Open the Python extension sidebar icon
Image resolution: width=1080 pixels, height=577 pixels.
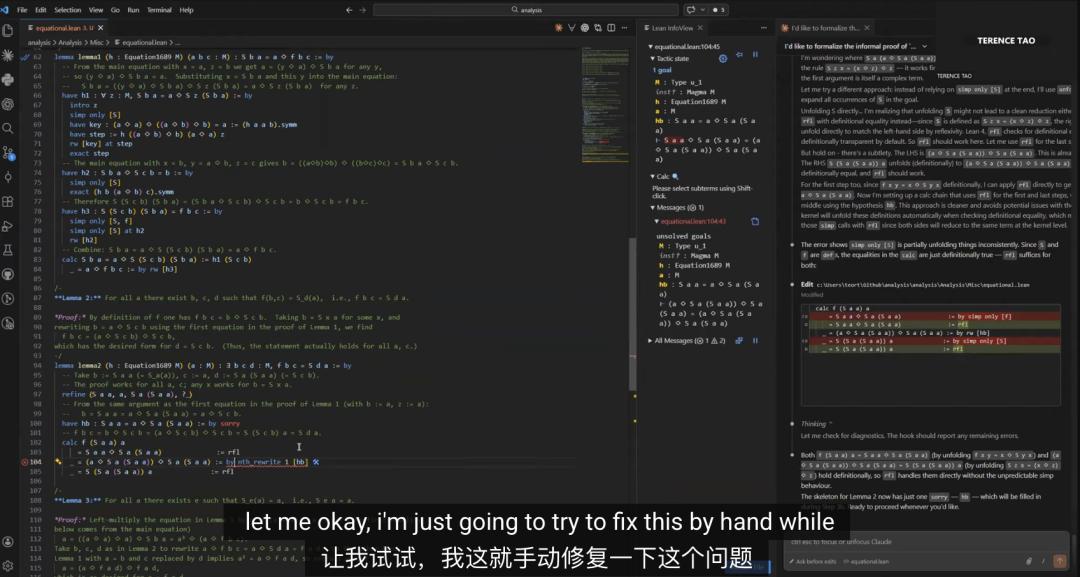[9, 80]
